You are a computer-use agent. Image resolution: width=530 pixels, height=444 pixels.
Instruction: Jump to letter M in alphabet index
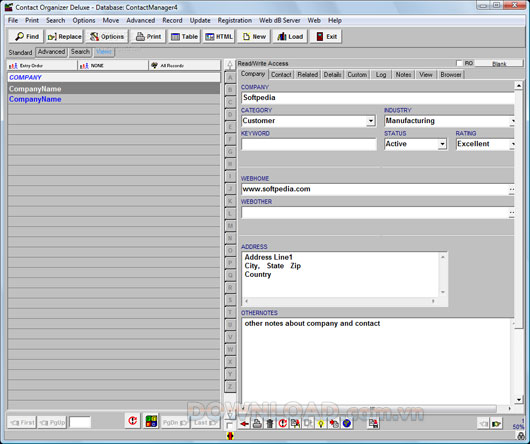tap(230, 226)
